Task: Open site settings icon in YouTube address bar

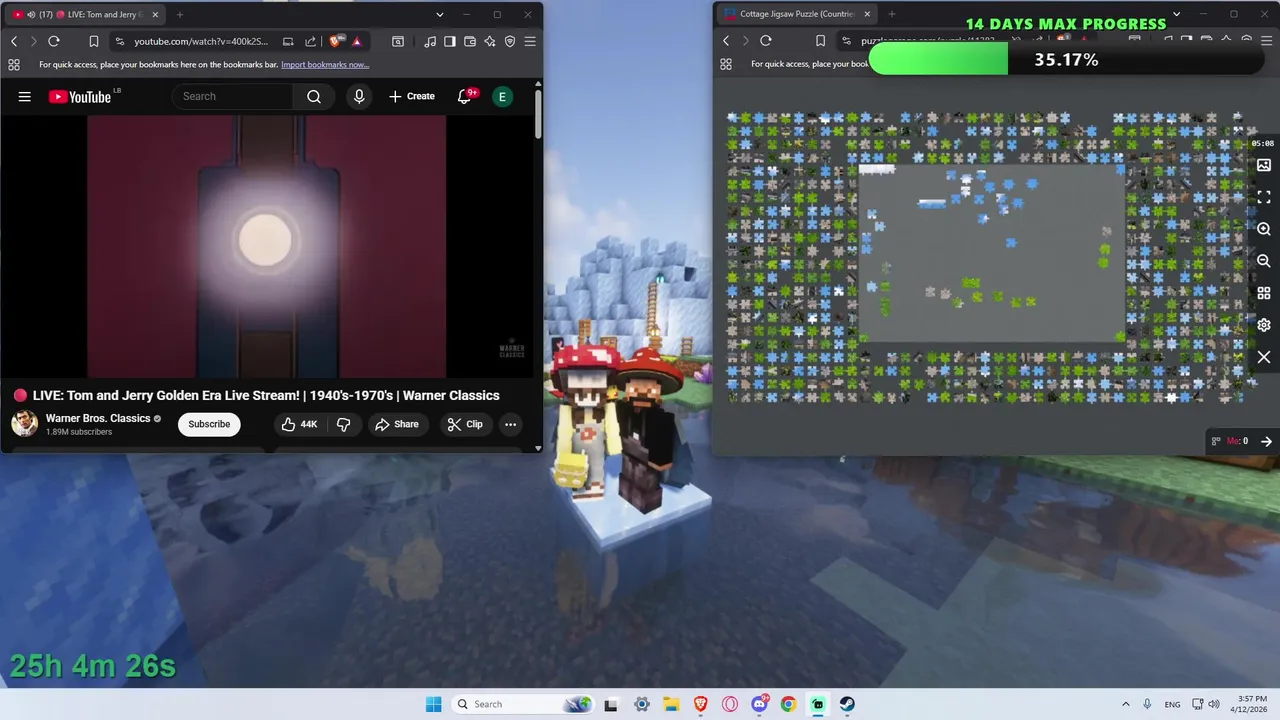Action: (120, 41)
